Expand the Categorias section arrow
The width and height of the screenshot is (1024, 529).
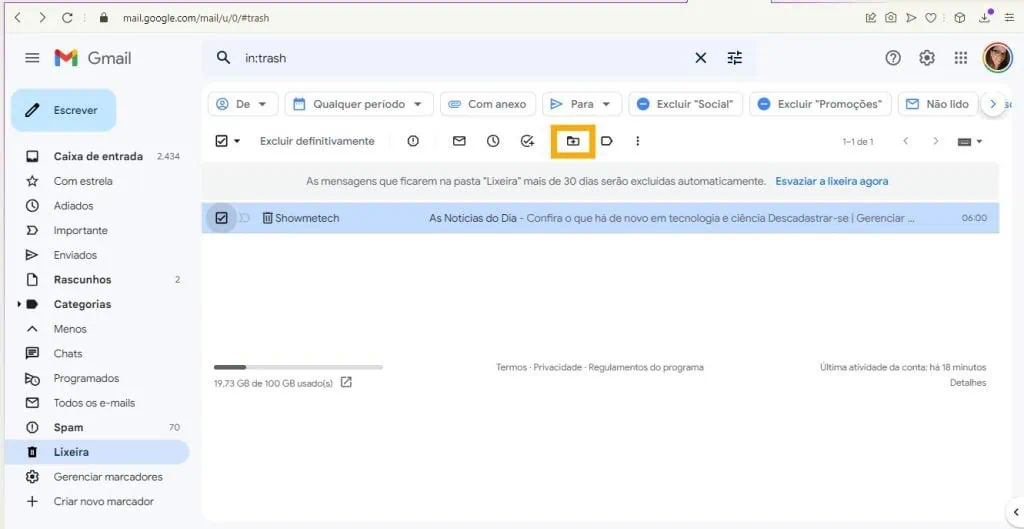(19, 304)
